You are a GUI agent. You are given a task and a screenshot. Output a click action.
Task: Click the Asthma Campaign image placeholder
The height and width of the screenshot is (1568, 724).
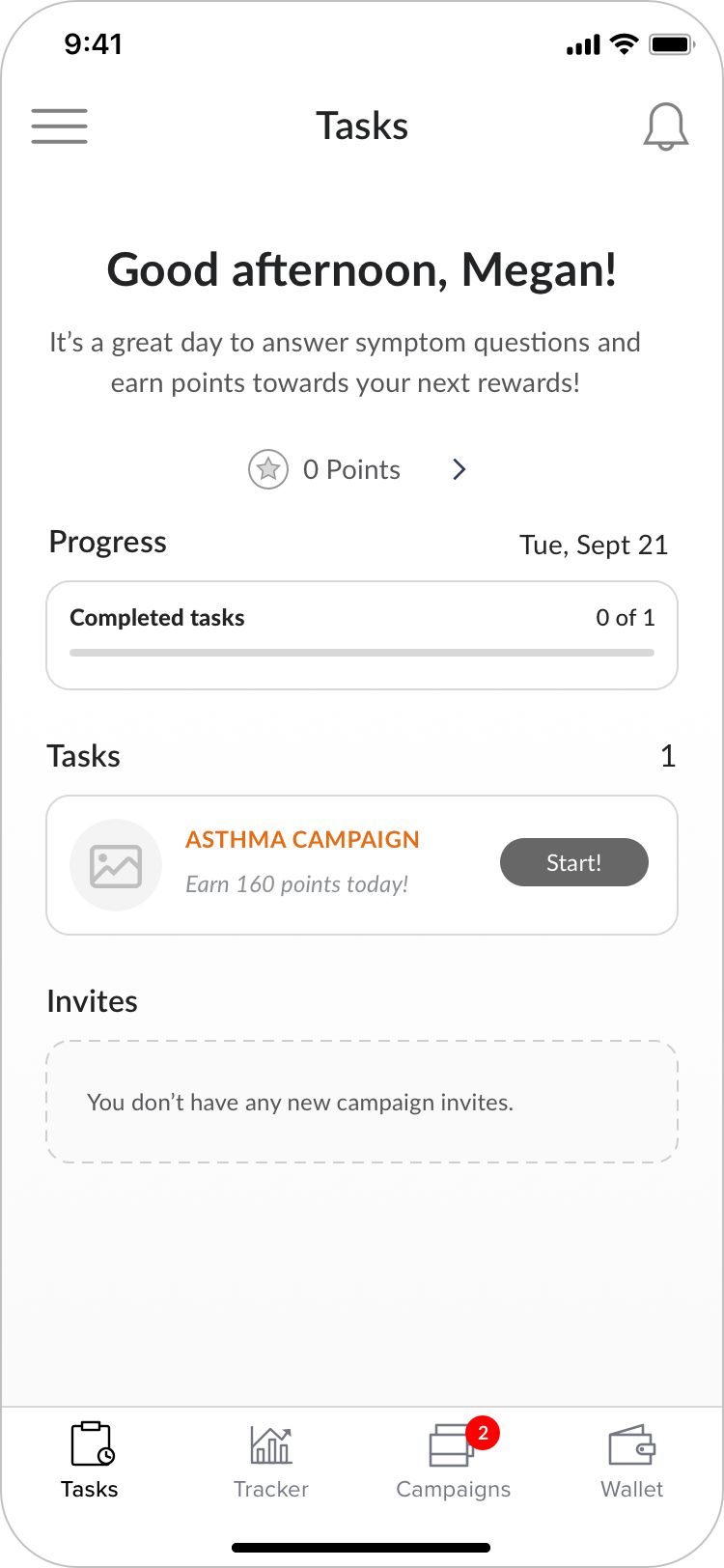115,864
